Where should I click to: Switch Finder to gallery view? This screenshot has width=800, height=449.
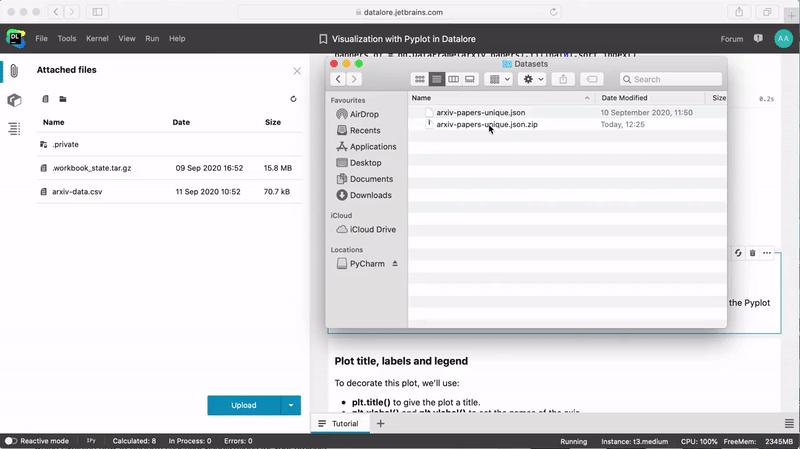click(x=470, y=79)
